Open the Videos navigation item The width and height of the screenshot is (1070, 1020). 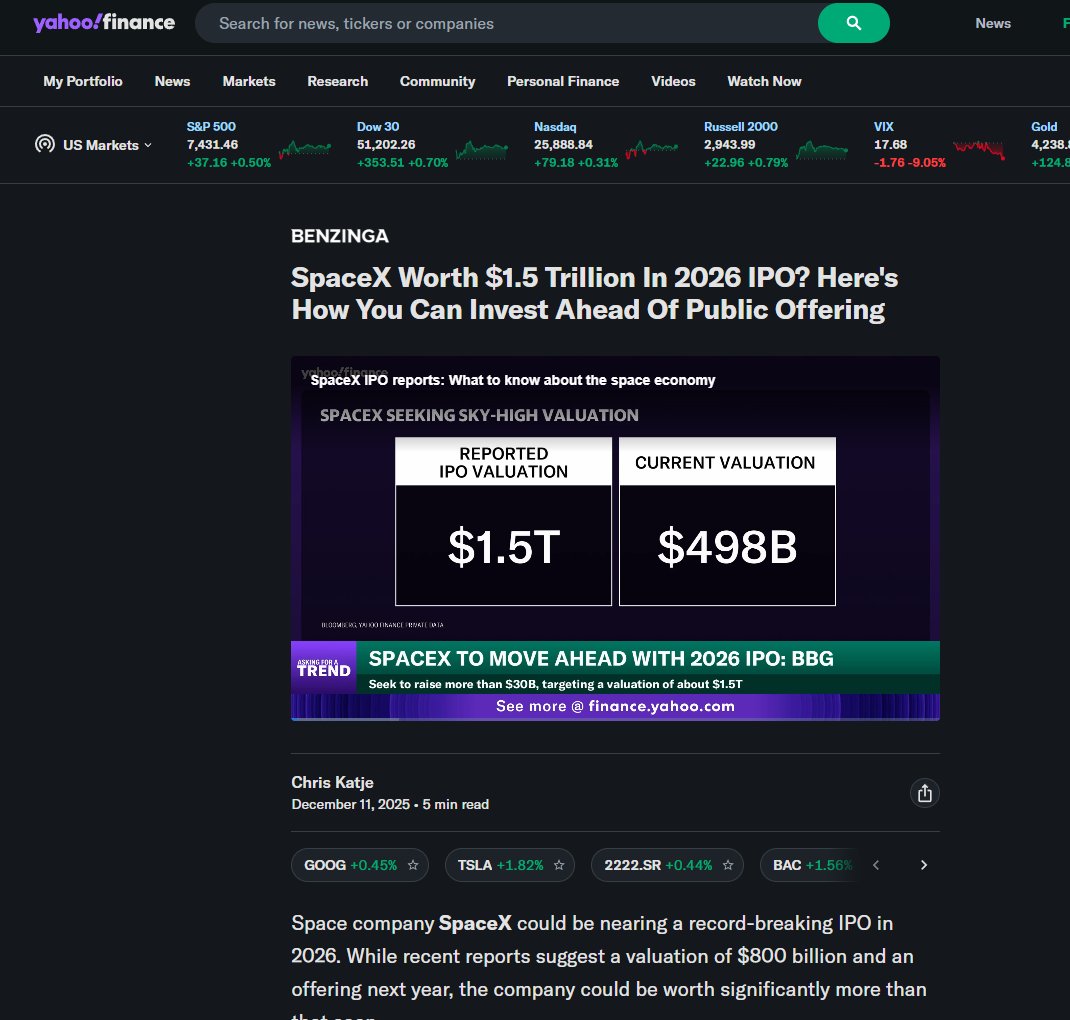(x=673, y=81)
